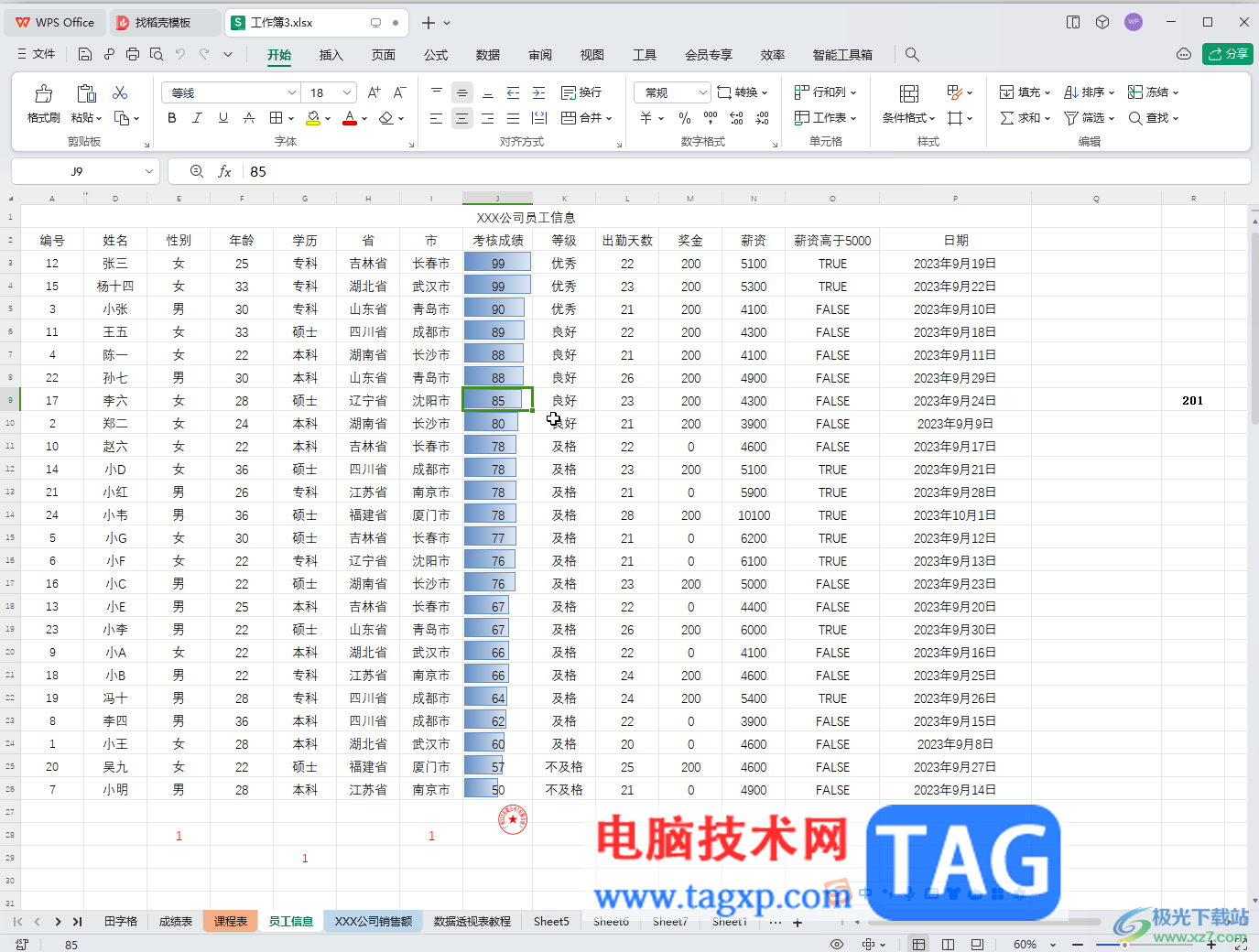
Task: Switch to page layout view icon
Action: point(948,944)
